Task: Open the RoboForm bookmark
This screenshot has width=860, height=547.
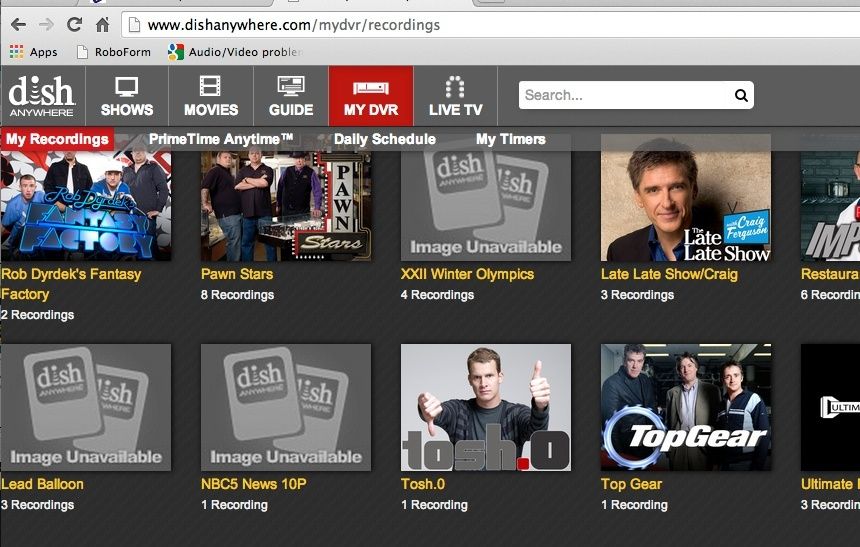Action: pyautogui.click(x=114, y=52)
